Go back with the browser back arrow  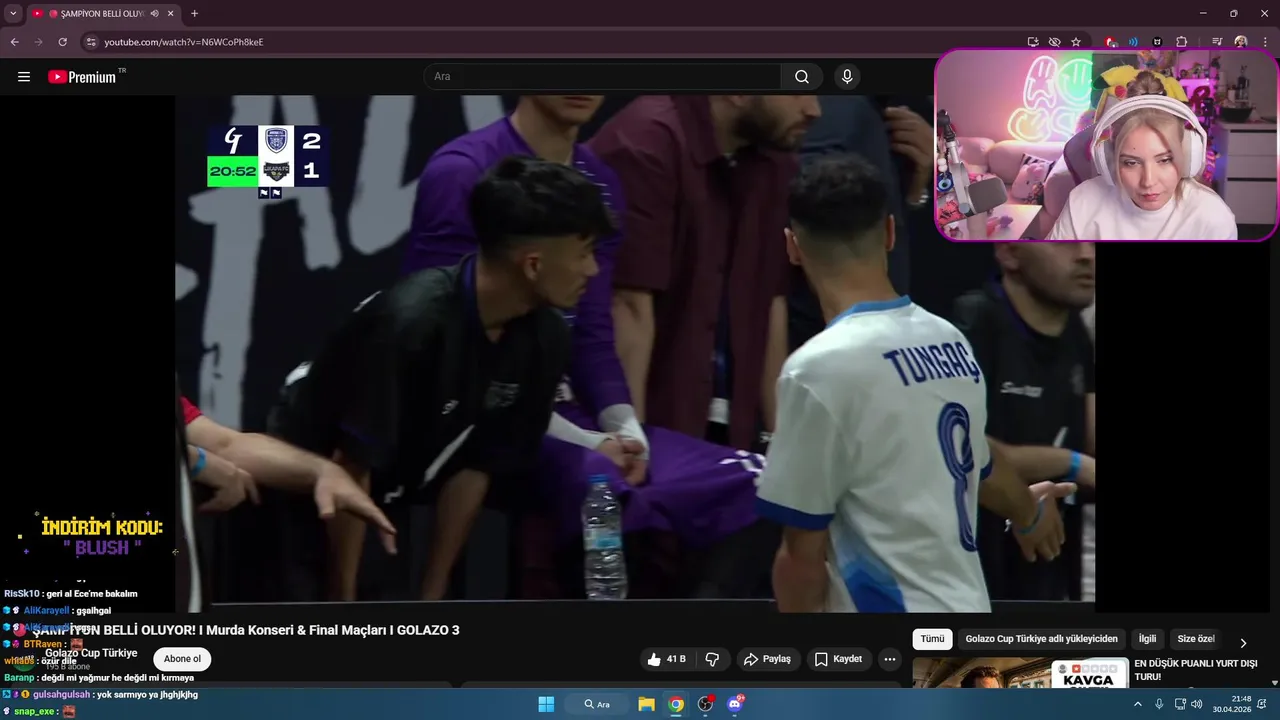click(x=14, y=42)
